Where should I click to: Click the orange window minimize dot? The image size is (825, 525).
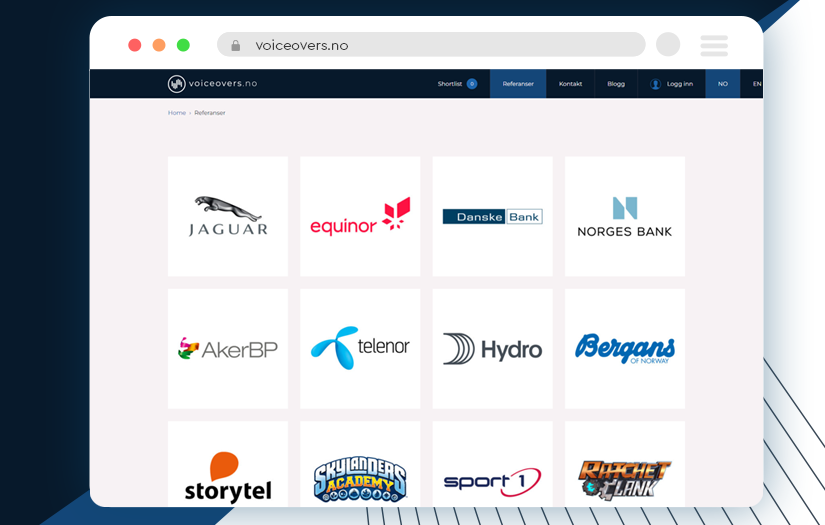click(159, 45)
